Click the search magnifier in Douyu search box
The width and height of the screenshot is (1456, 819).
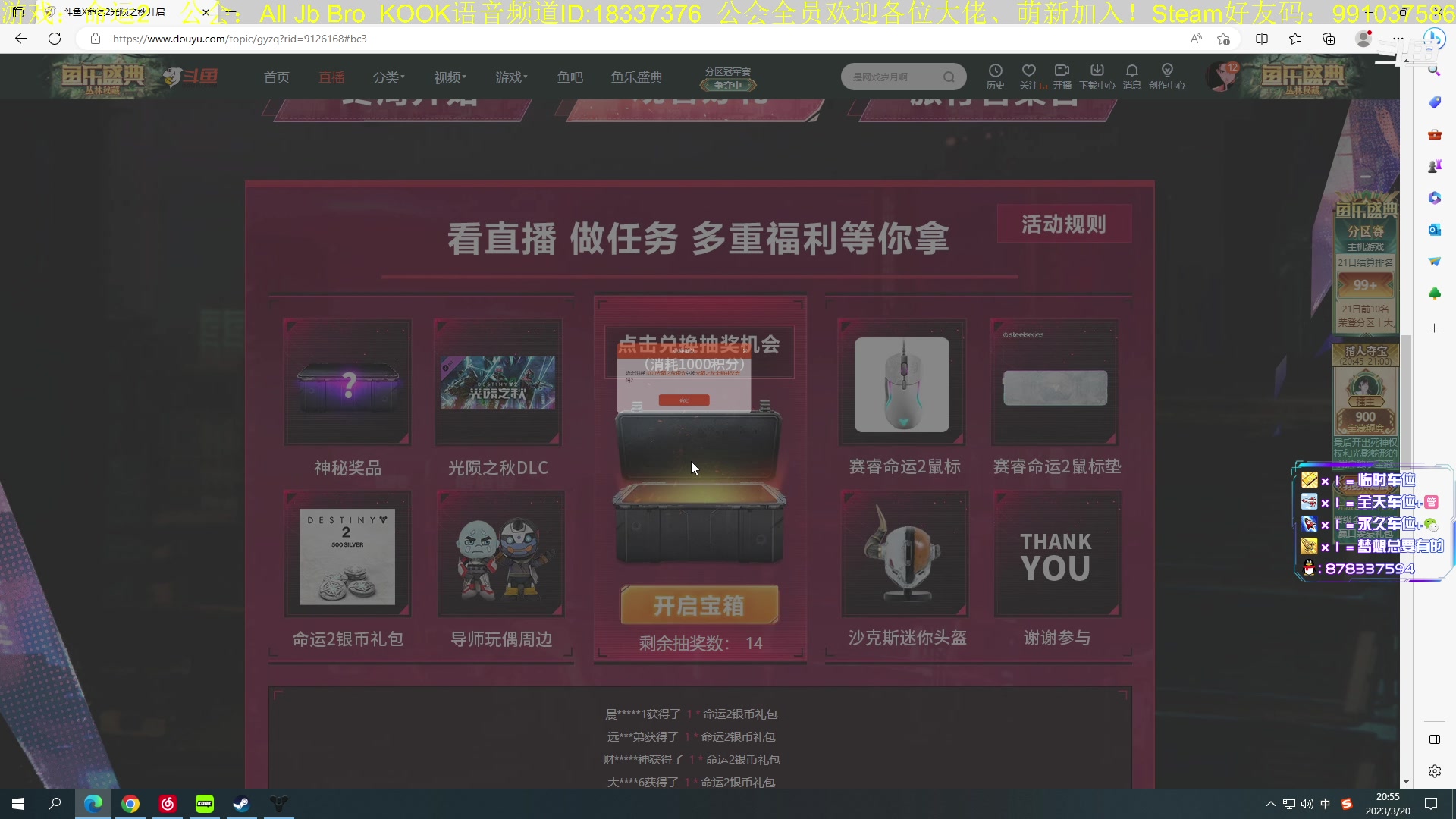click(949, 77)
